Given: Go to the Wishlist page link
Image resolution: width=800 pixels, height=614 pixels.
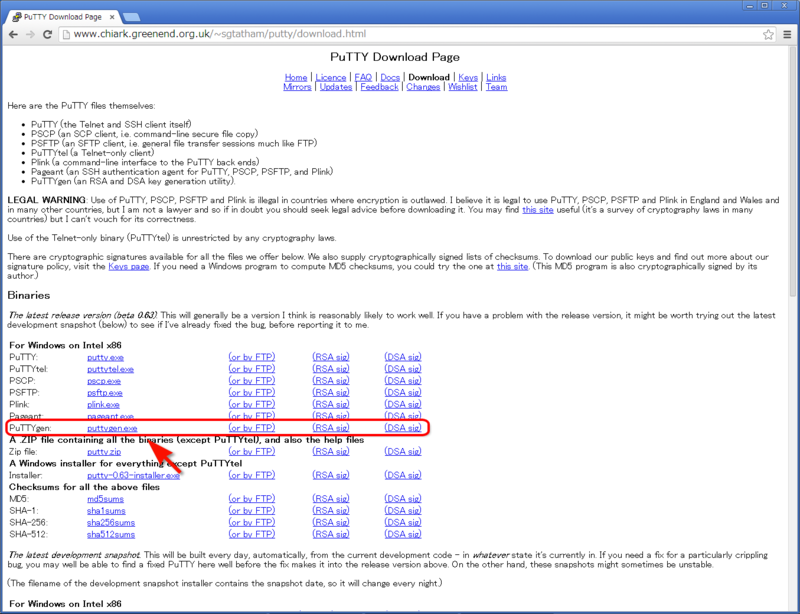Looking at the screenshot, I should tap(463, 87).
